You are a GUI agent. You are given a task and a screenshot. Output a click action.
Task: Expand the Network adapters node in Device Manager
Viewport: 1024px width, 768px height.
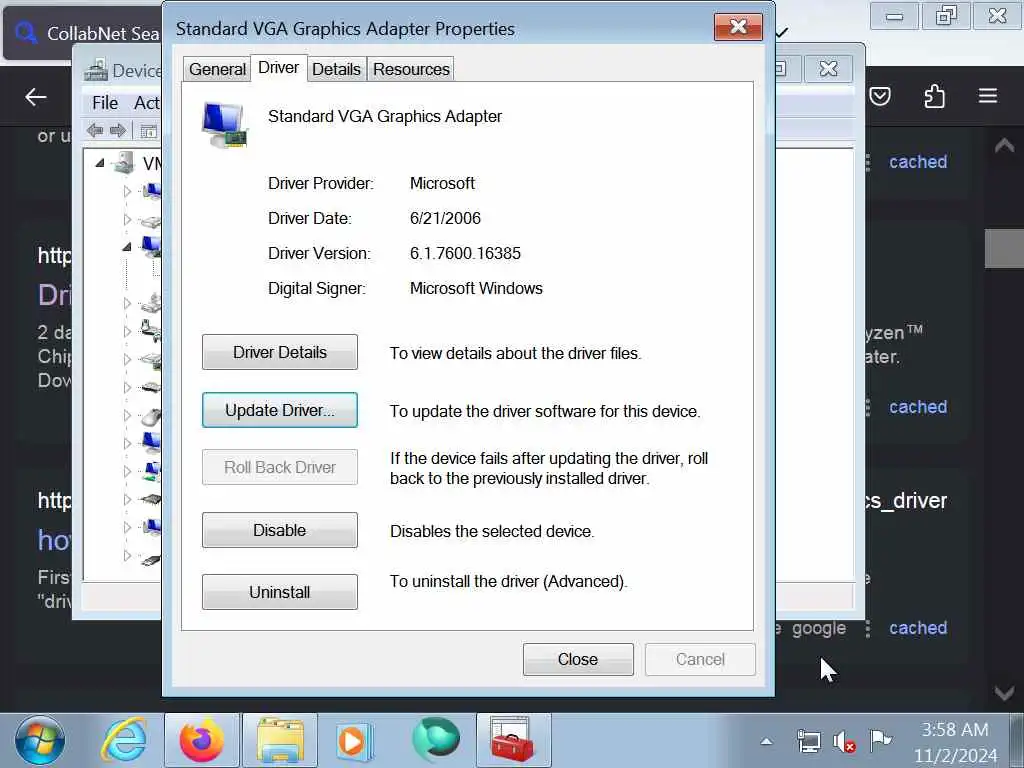[x=127, y=472]
